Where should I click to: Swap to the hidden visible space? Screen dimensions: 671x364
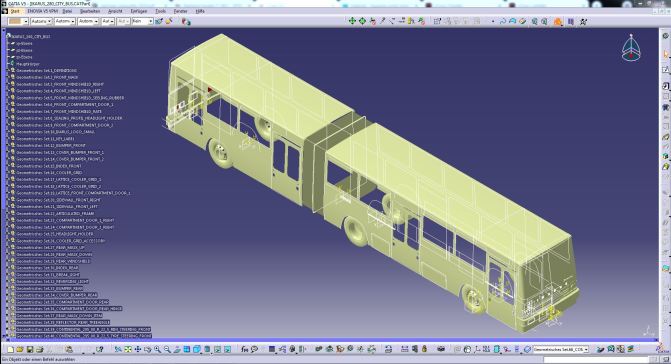(x=227, y=349)
